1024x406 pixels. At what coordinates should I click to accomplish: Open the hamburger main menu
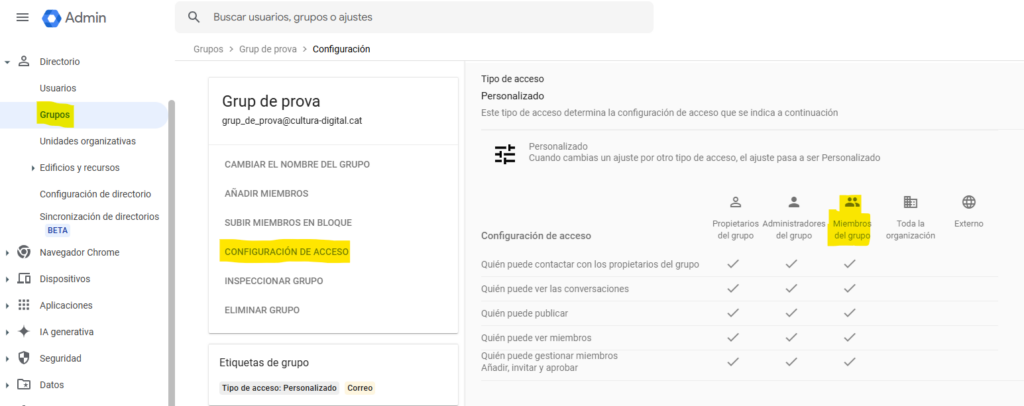coord(22,18)
